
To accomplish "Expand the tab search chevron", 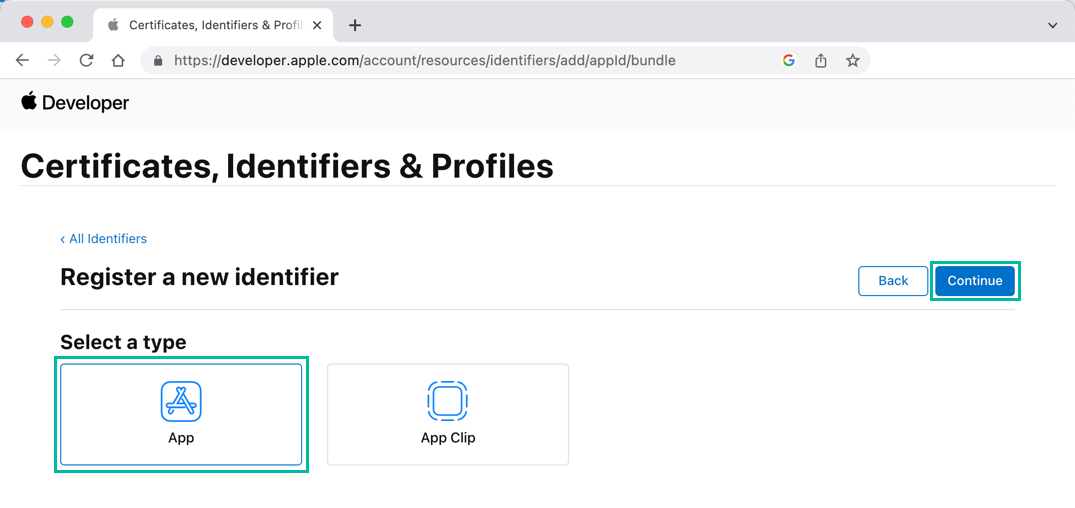I will click(1052, 25).
